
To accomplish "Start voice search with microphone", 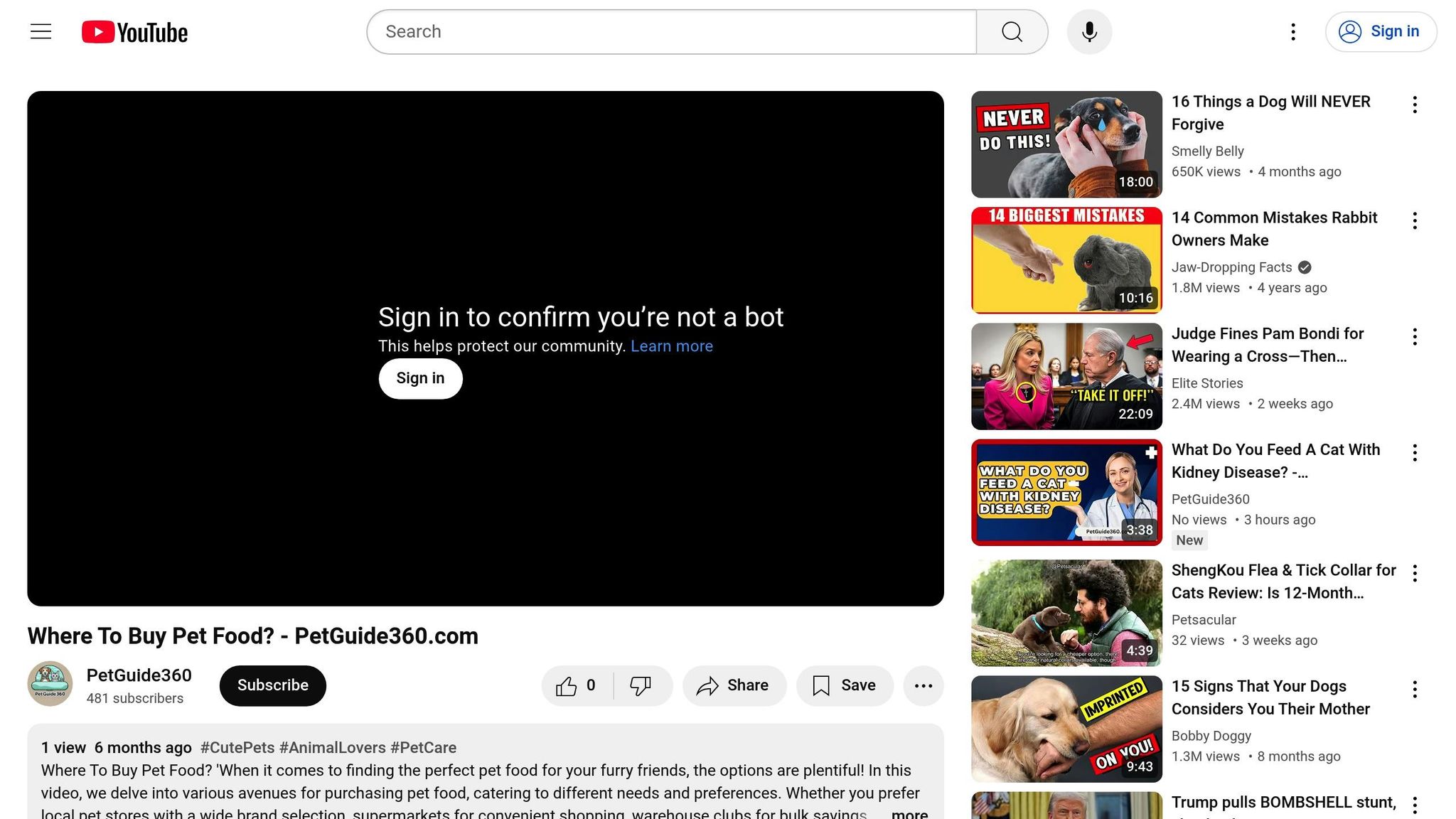I will click(1089, 32).
